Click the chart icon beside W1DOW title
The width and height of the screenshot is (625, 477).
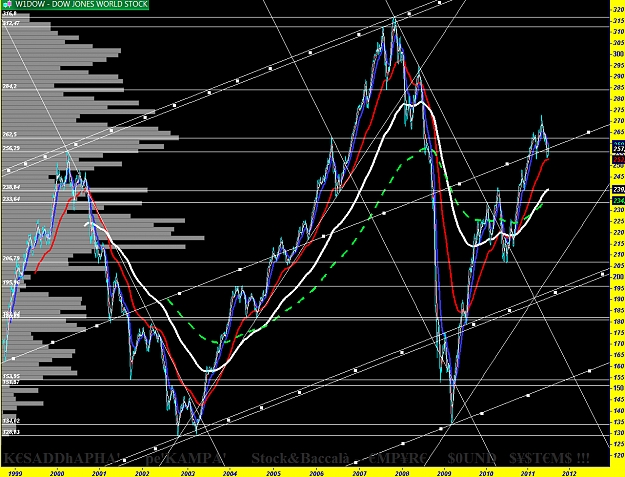pos(7,5)
